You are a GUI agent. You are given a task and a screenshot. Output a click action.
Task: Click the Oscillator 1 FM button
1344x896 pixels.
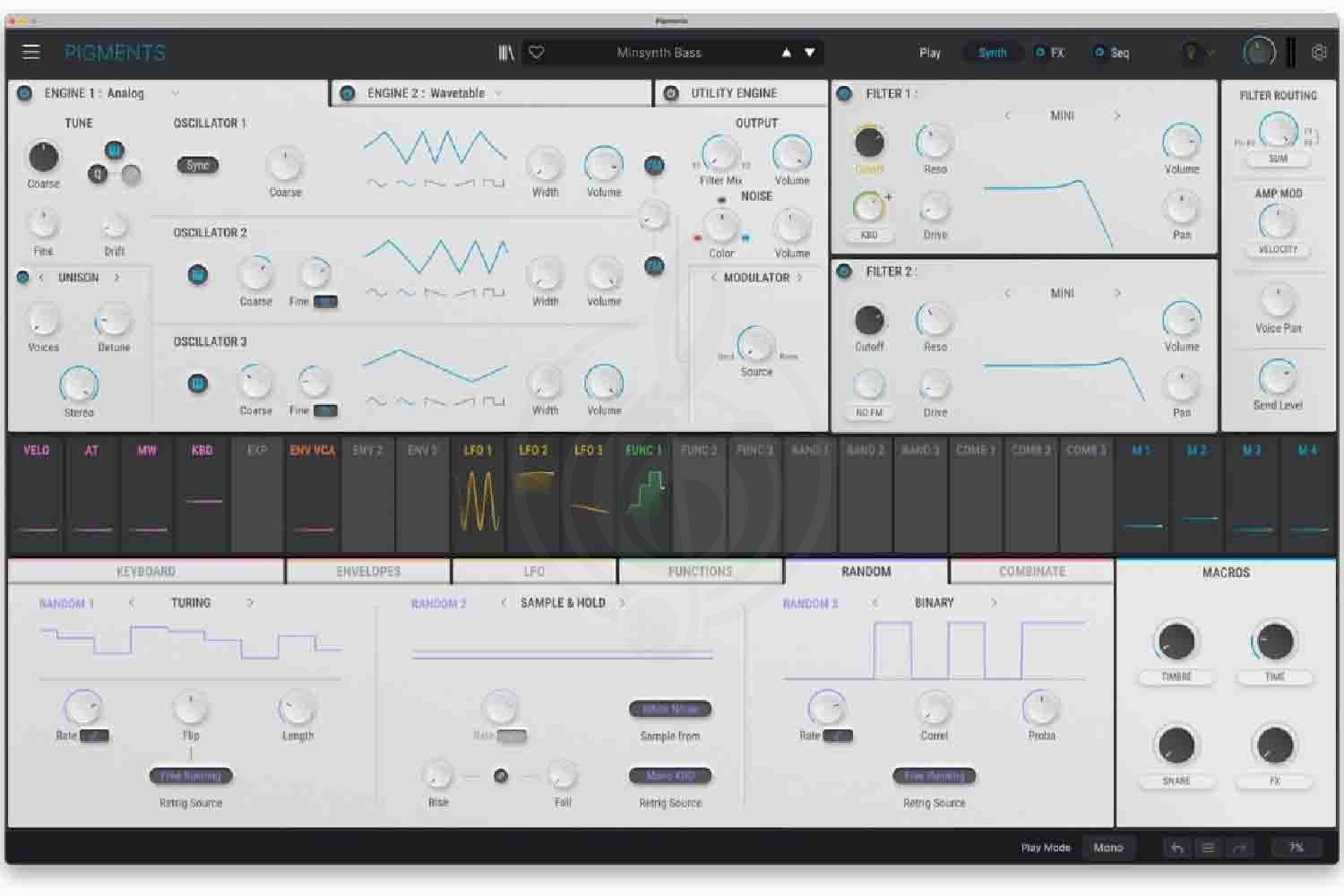tap(655, 166)
